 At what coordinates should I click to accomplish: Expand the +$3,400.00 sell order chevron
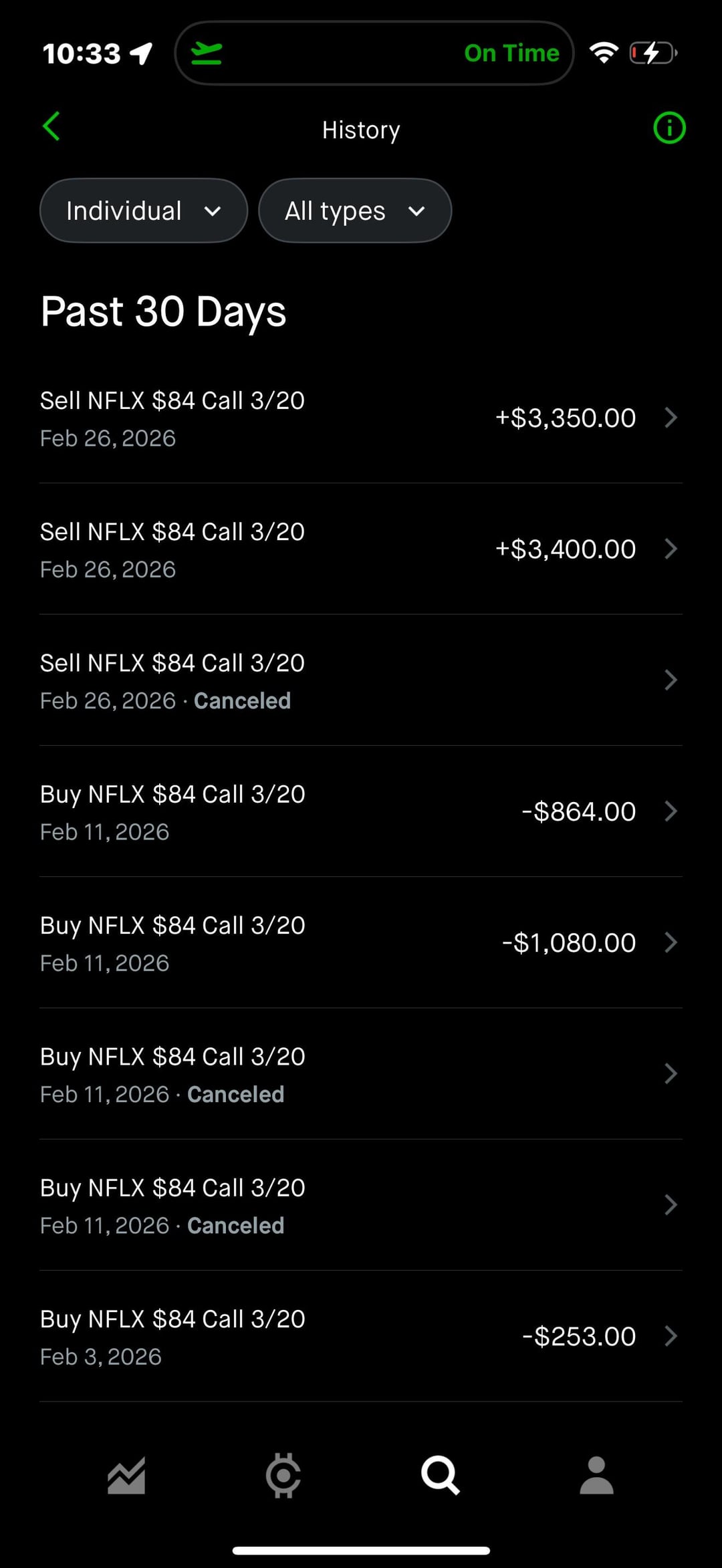671,549
